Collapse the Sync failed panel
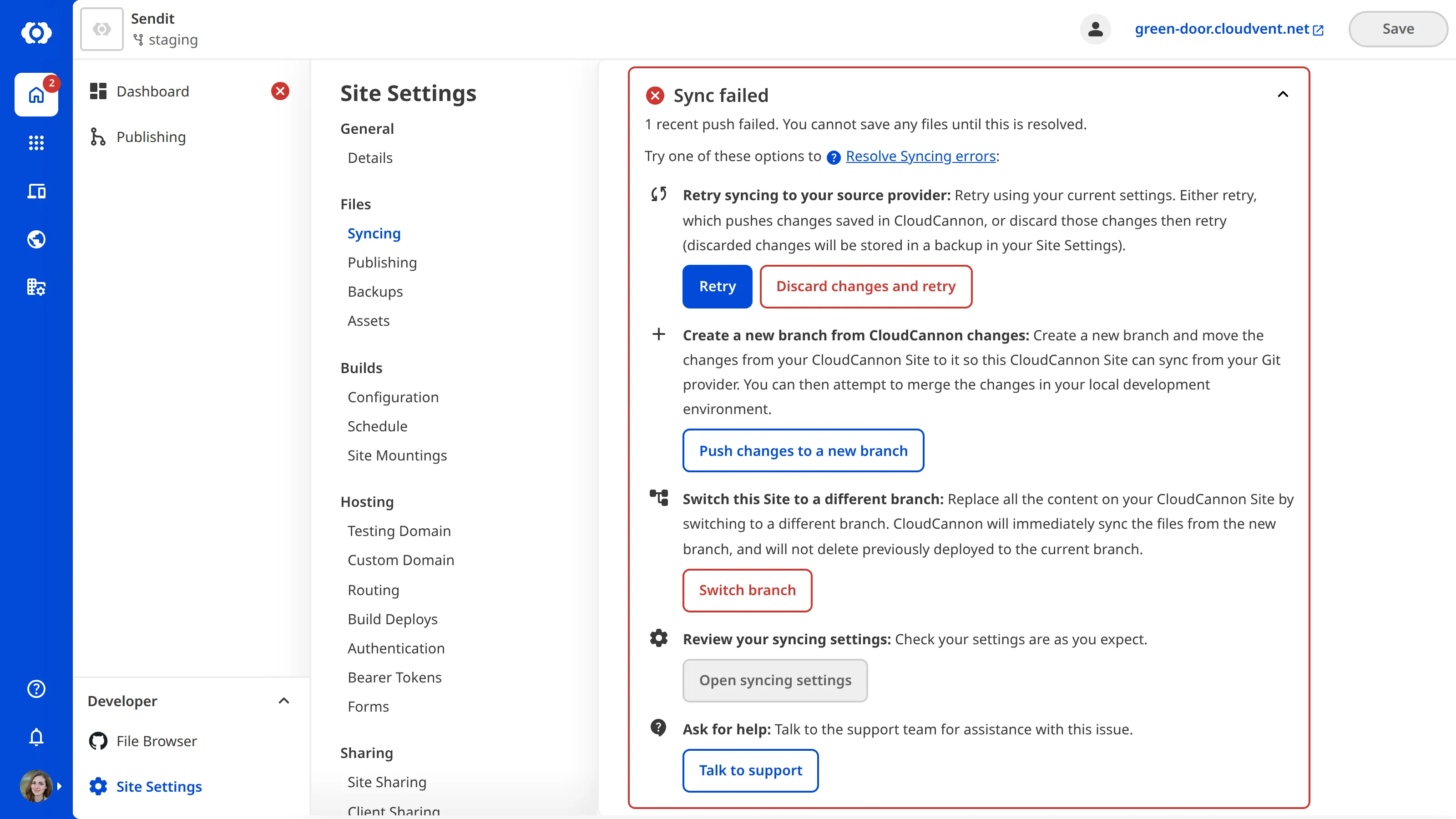The height and width of the screenshot is (819, 1456). pyautogui.click(x=1283, y=94)
